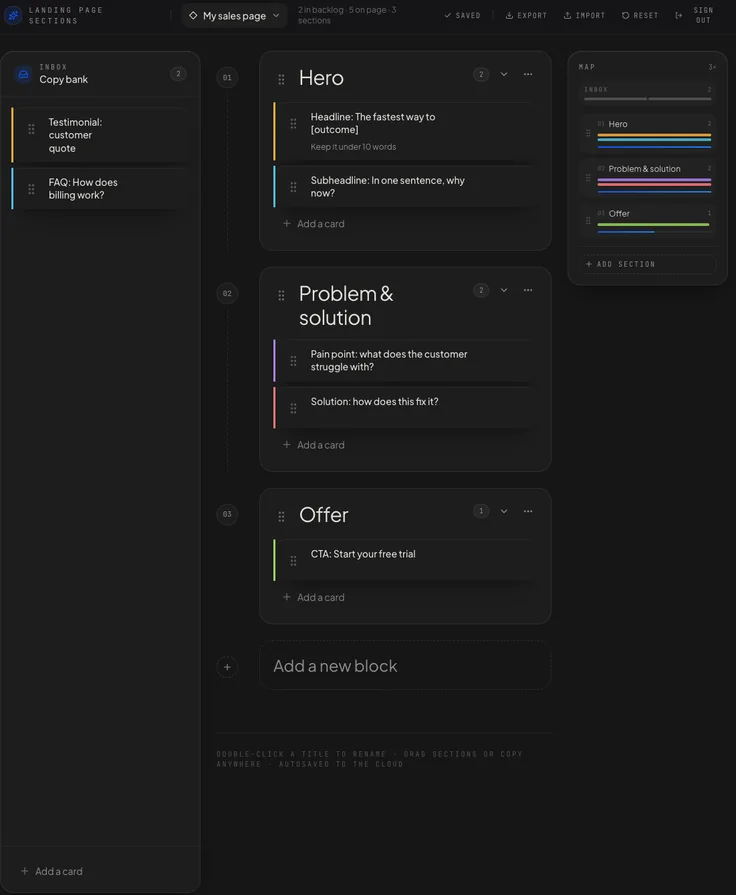
Task: Click the Landing Page Sections app logo
Action: point(13,15)
